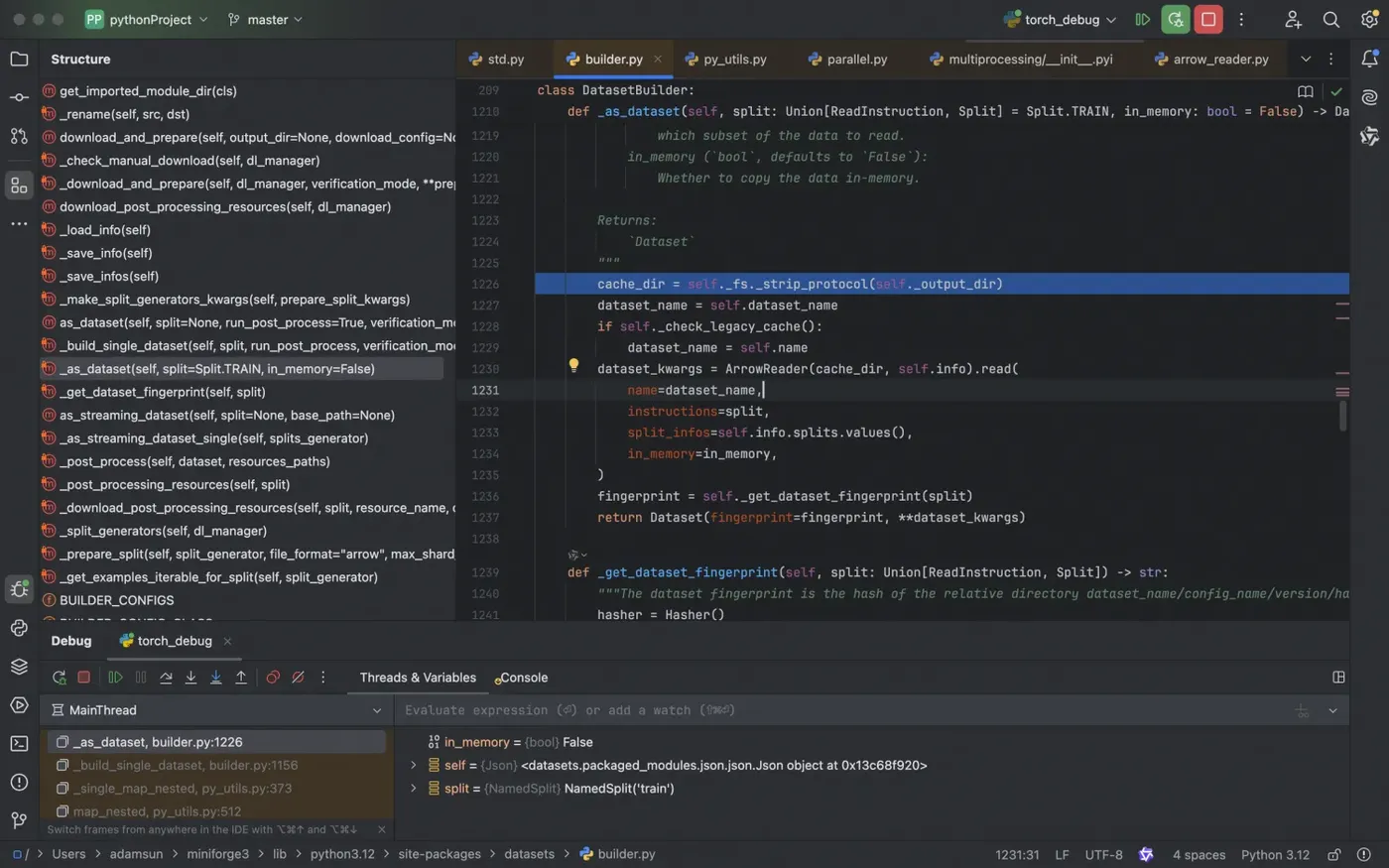Open Code With Me add-user icon

(1293, 19)
